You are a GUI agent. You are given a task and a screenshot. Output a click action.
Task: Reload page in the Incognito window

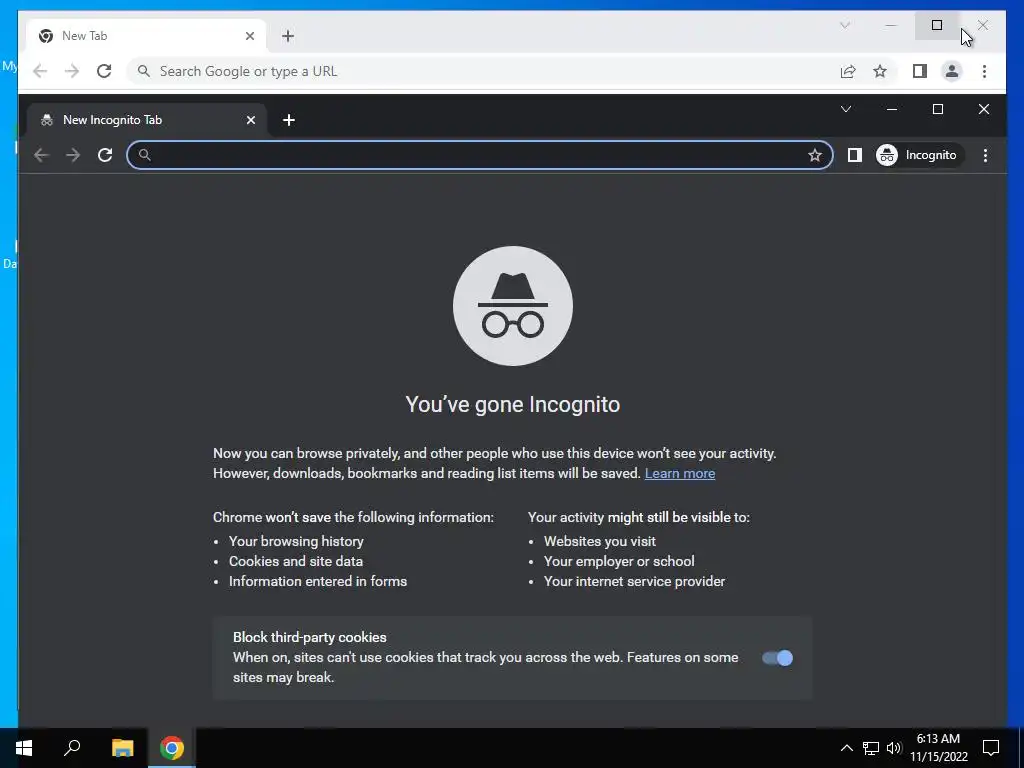(105, 155)
